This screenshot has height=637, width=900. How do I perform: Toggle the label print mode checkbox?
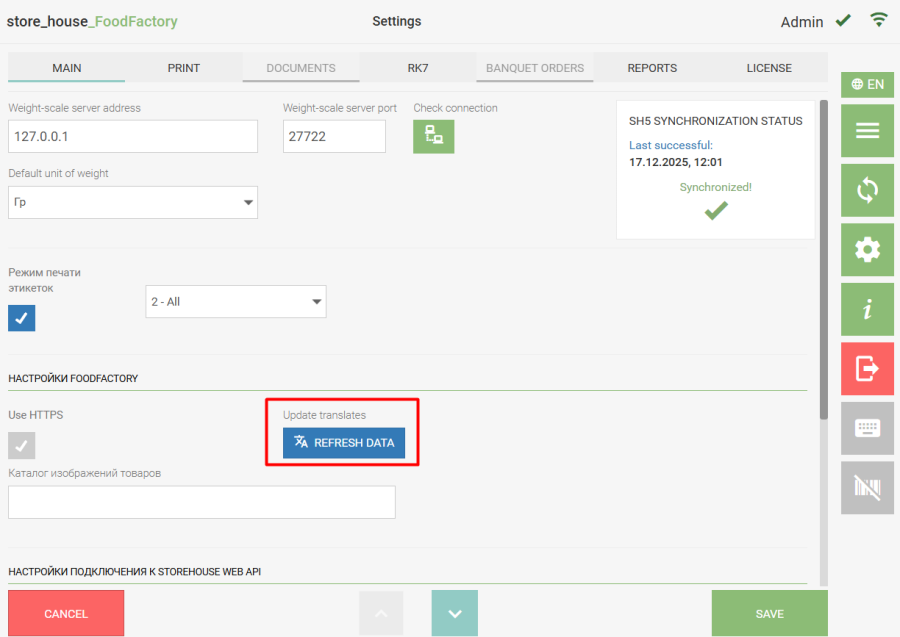point(22,318)
